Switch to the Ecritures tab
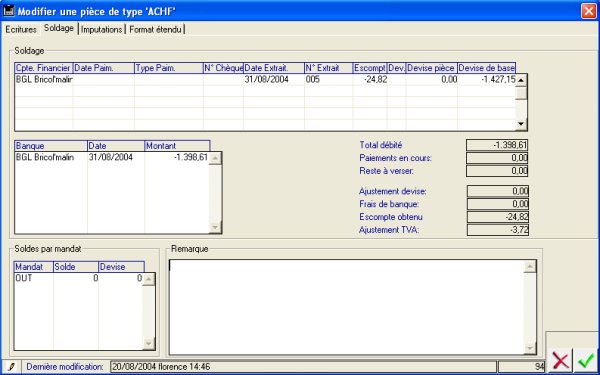The height and width of the screenshot is (375, 600). 21,29
